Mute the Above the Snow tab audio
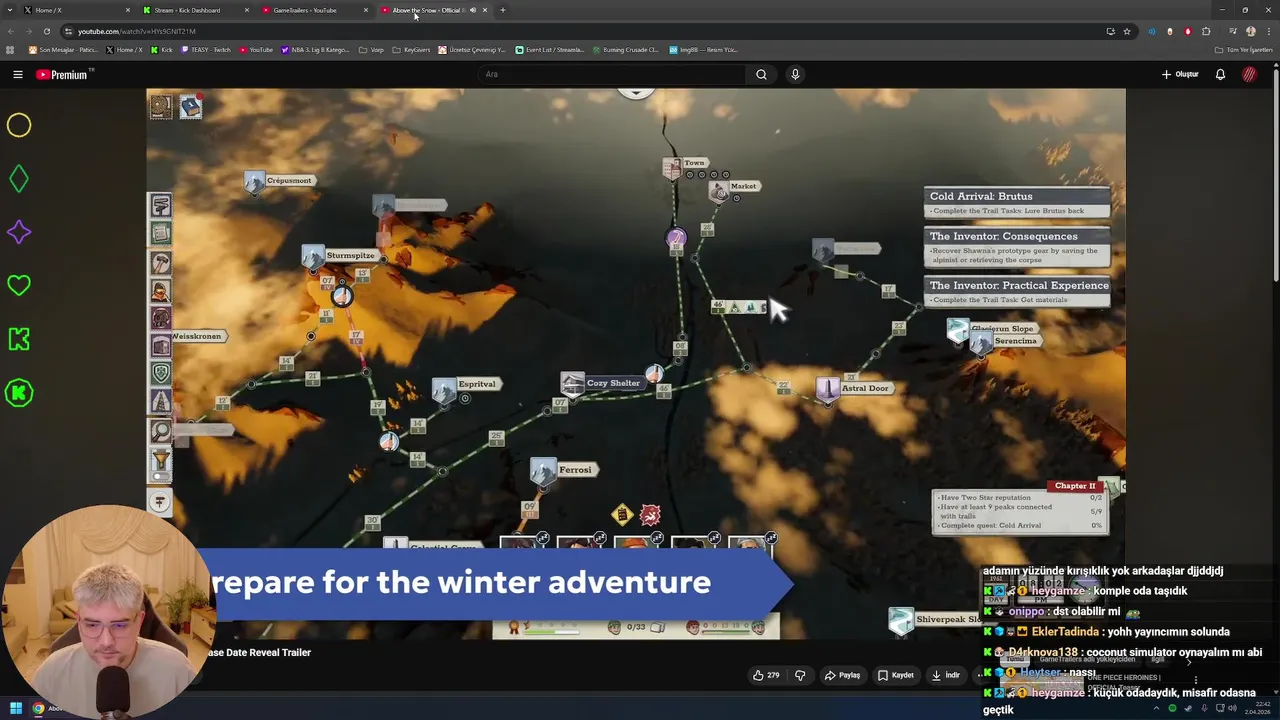The width and height of the screenshot is (1280, 720). (x=473, y=10)
